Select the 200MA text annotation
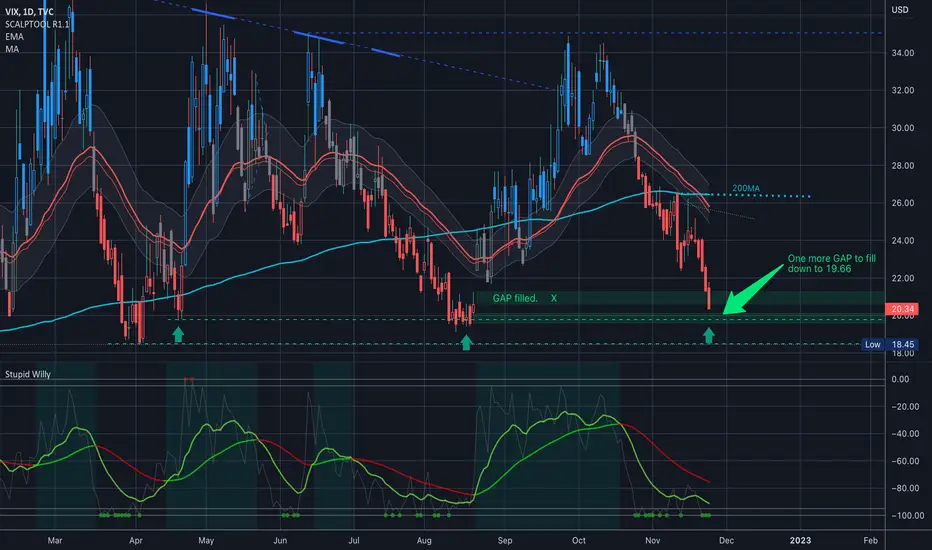This screenshot has height=550, width=932. pos(745,188)
